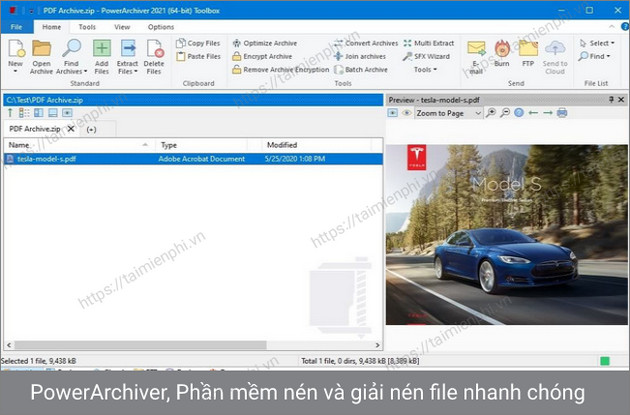Select Encrypt Archive tool
Screen dimensions: 630x415
(x=262, y=56)
